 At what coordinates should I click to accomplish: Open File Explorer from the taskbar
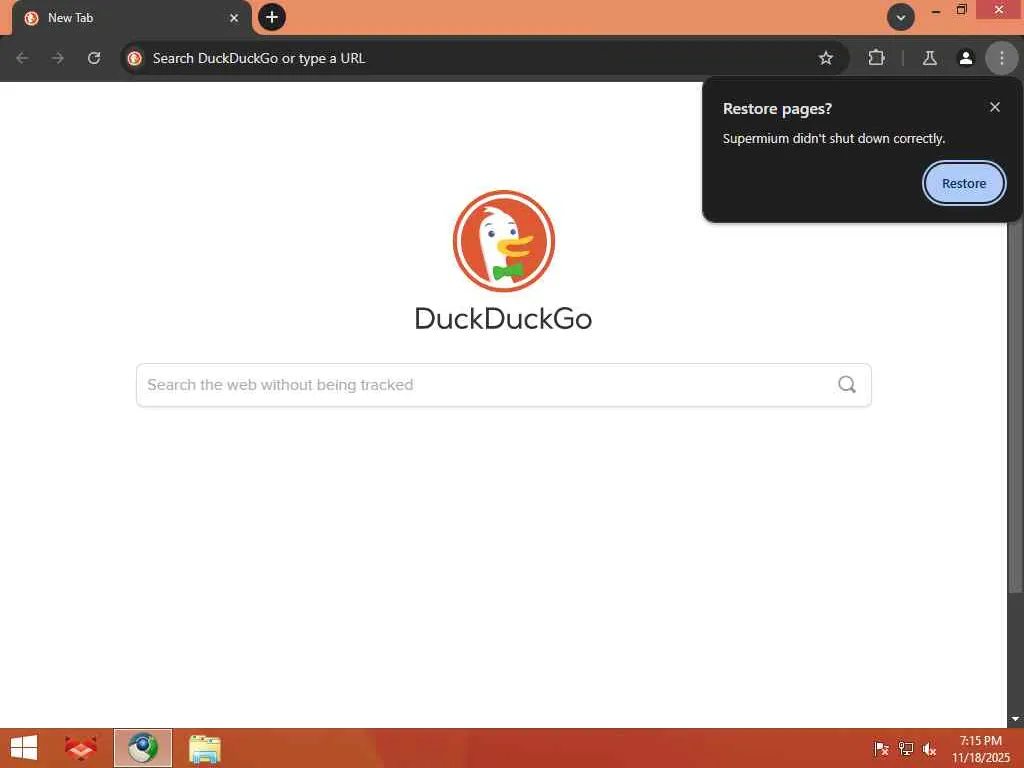point(205,749)
